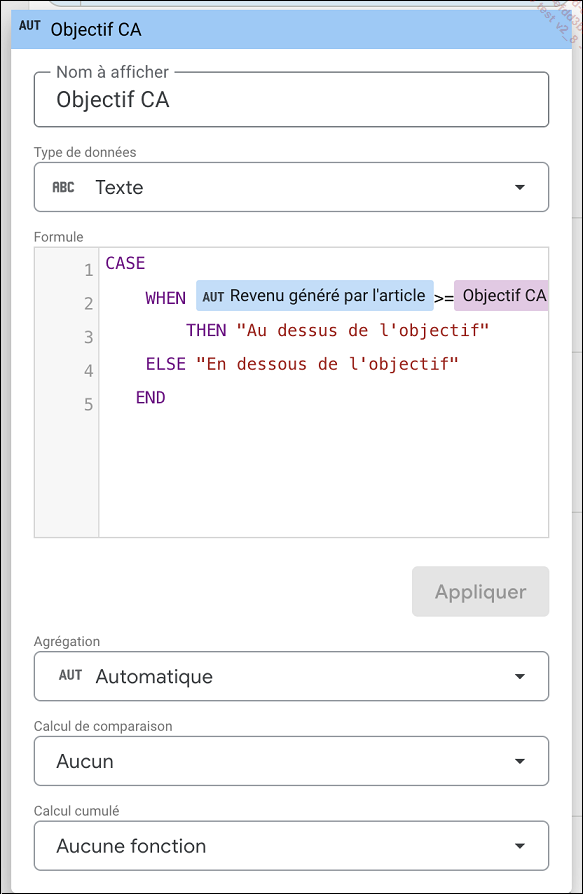Screen dimensions: 583x894
Task: Click the END keyword in formula
Action: coord(150,397)
